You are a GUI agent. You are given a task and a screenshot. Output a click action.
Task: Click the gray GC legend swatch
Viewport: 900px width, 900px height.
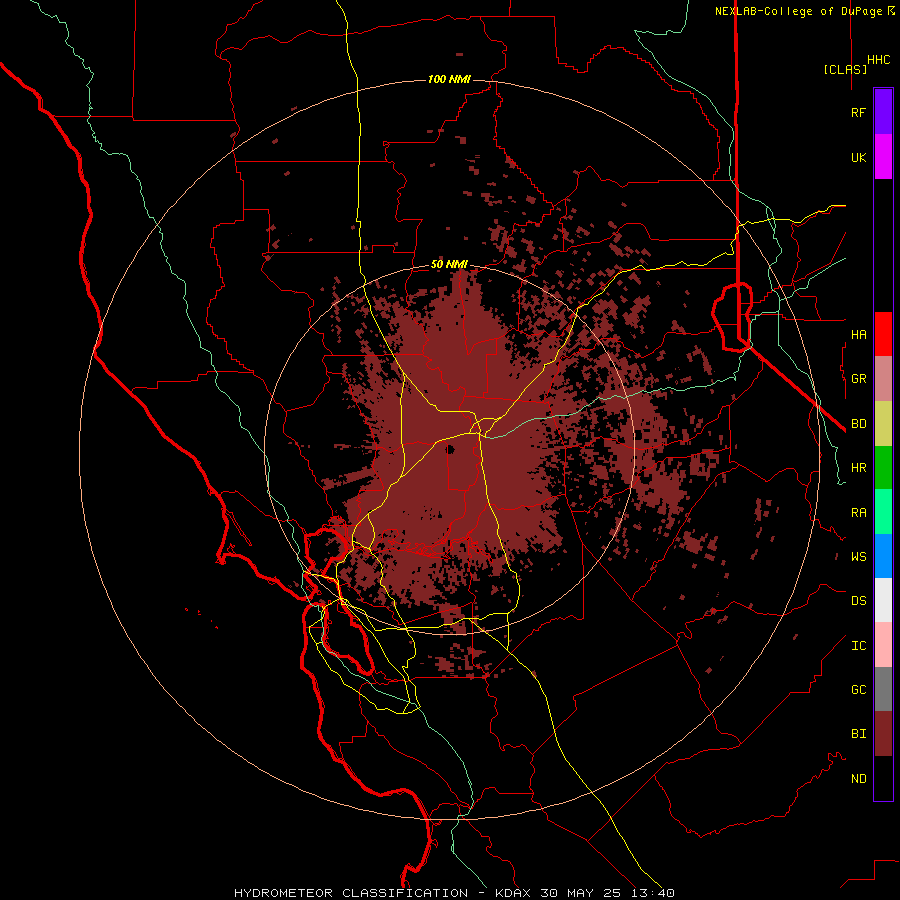pos(883,689)
